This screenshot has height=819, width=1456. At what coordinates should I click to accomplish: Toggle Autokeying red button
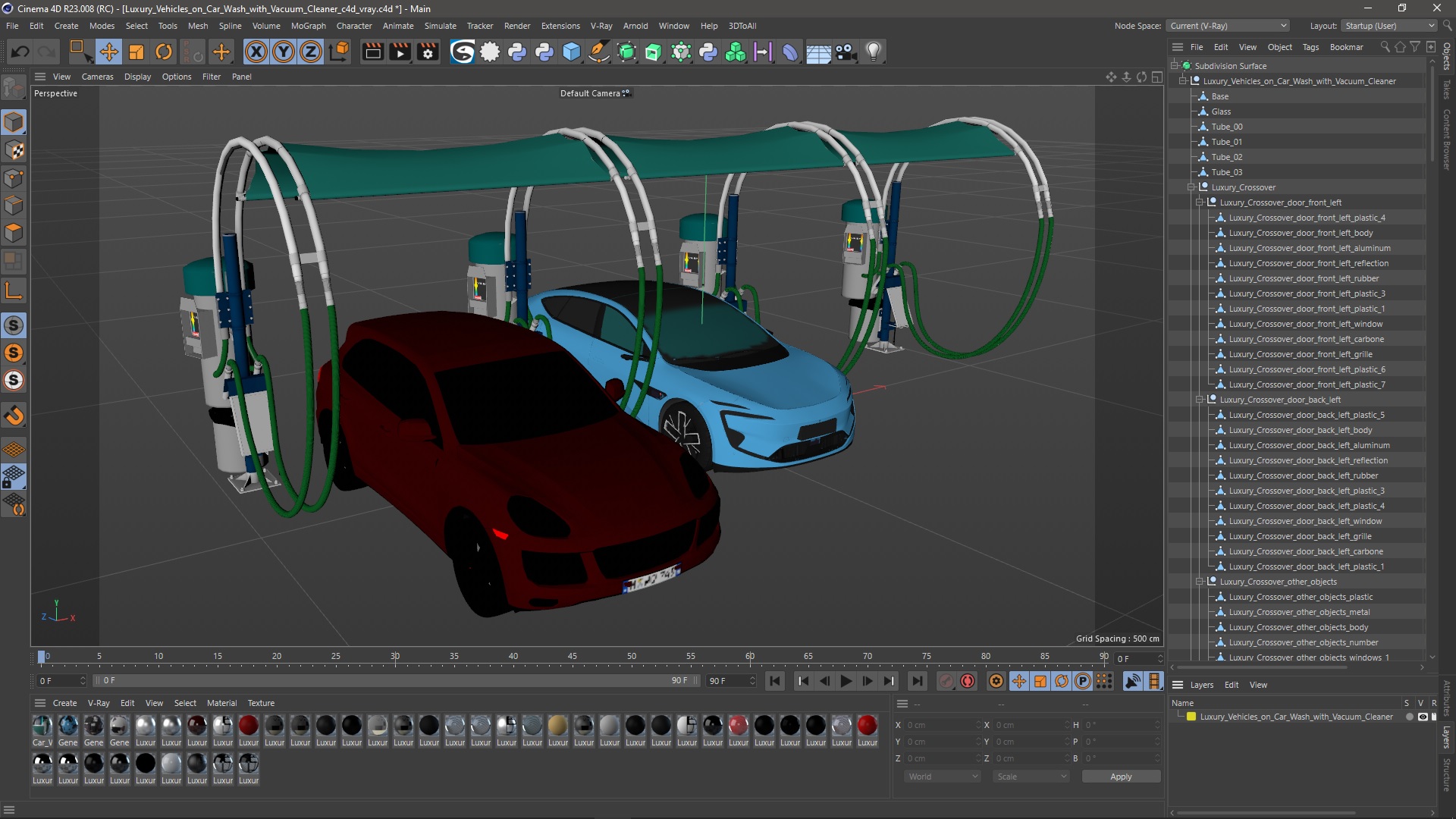tap(968, 681)
